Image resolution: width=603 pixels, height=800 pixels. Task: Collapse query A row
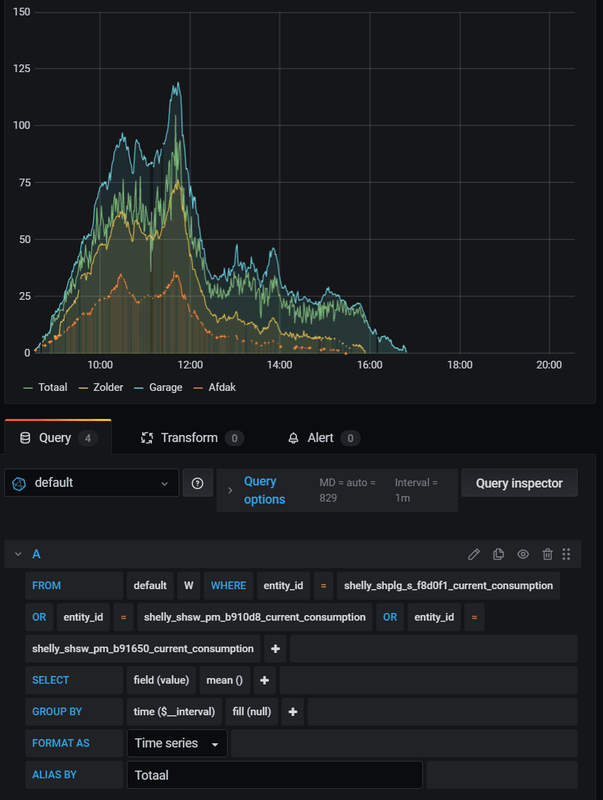click(18, 554)
